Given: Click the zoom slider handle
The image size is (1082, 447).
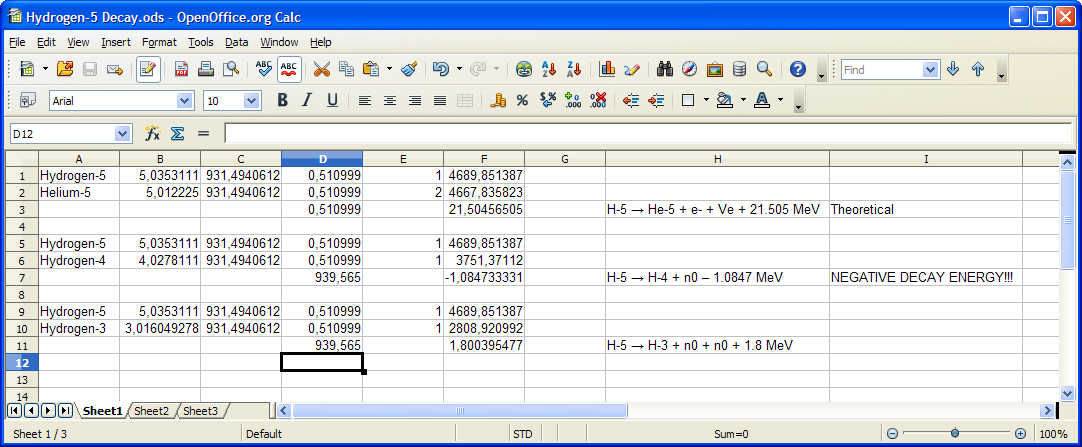Looking at the screenshot, I should pyautogui.click(x=955, y=434).
